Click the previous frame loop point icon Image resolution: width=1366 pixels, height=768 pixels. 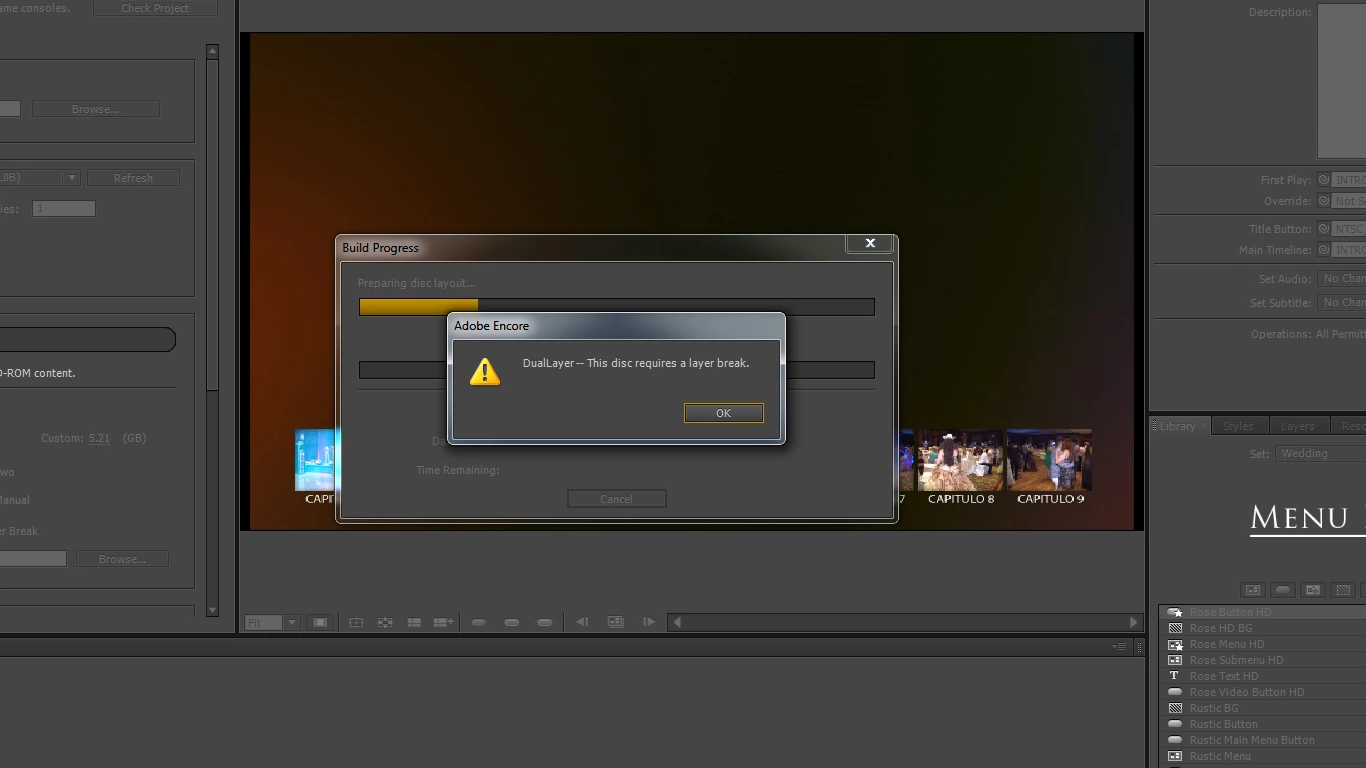pos(582,622)
